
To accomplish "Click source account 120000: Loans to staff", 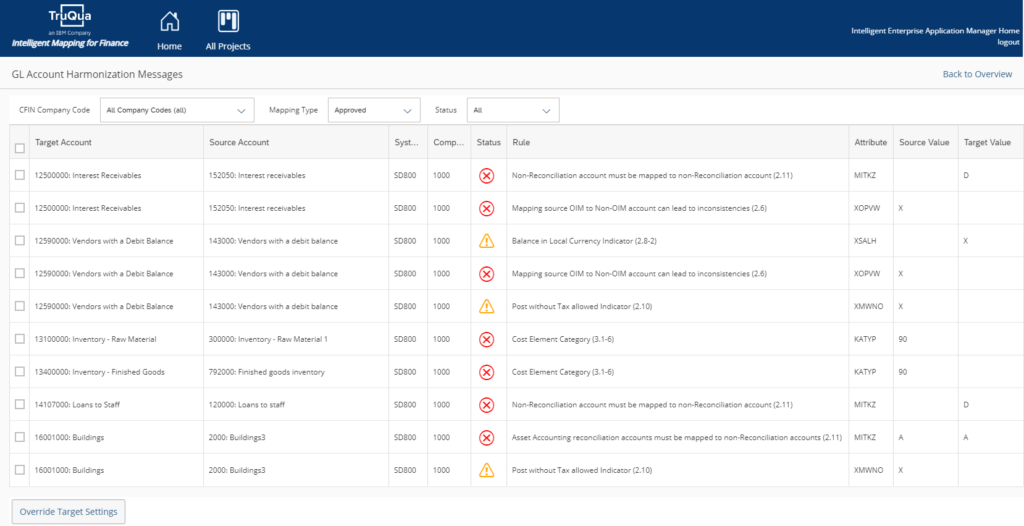I will pyautogui.click(x=247, y=404).
